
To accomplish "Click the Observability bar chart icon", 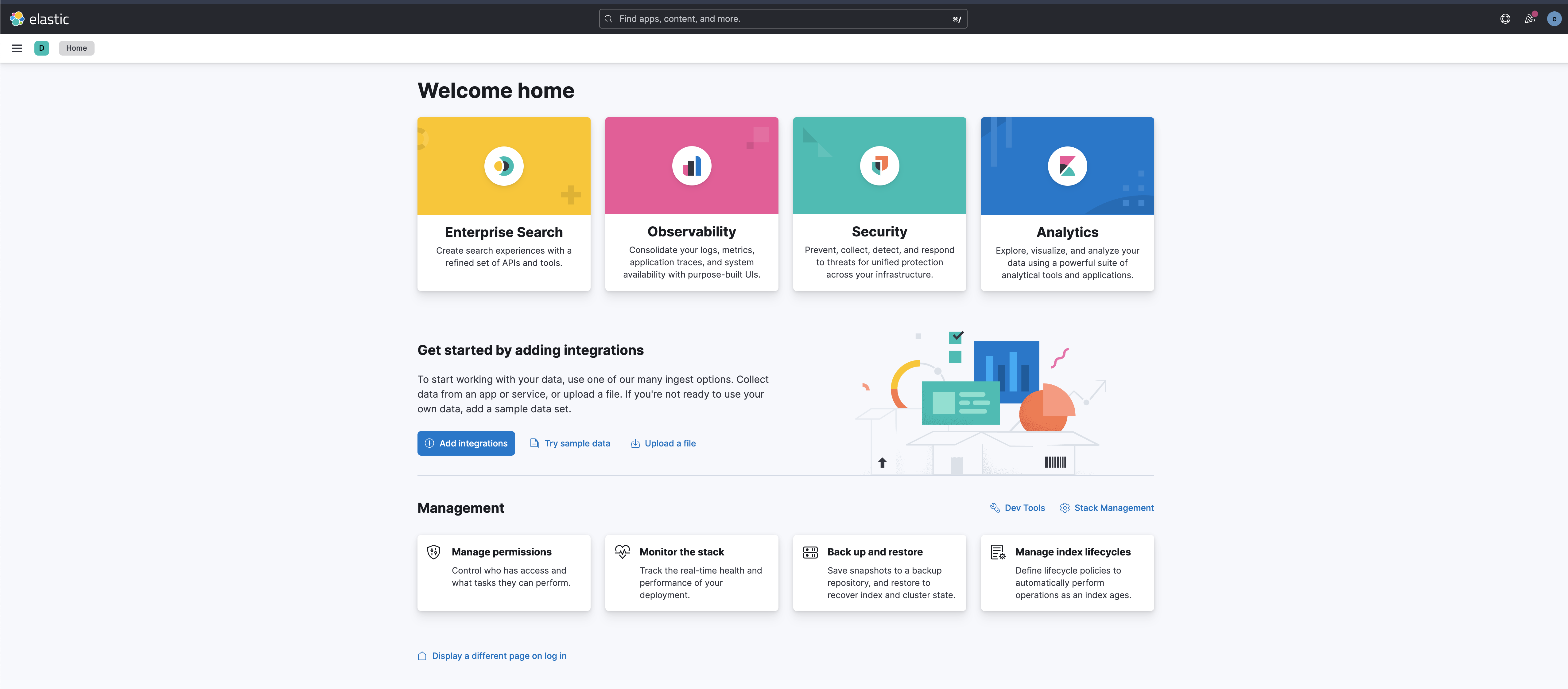I will pos(692,166).
